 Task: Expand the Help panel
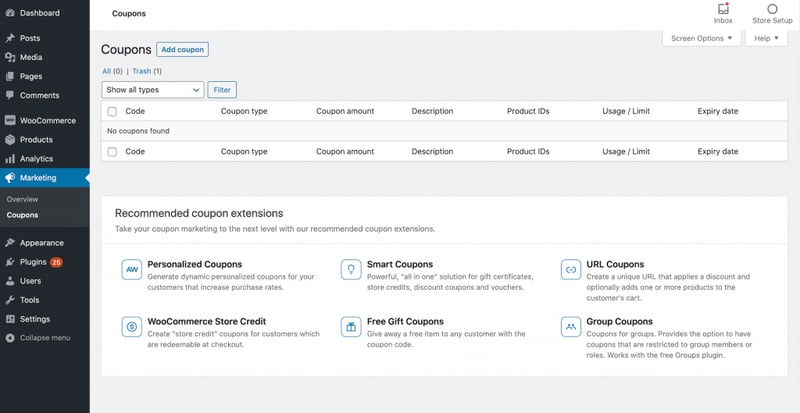tap(767, 38)
